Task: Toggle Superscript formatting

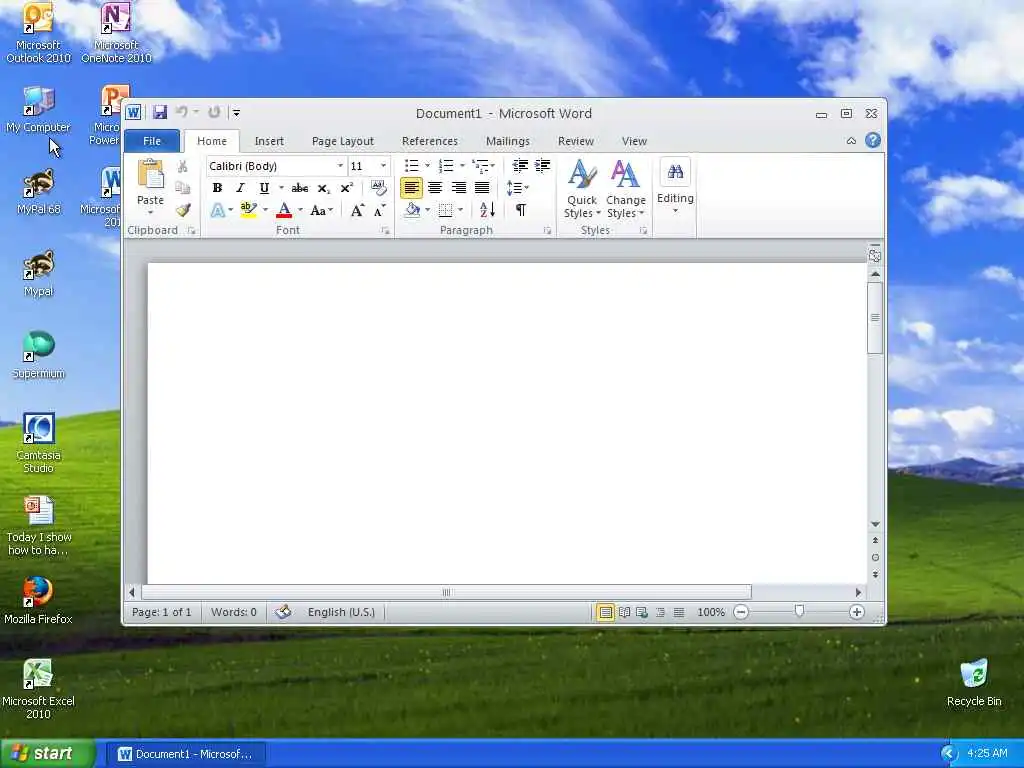Action: [347, 188]
